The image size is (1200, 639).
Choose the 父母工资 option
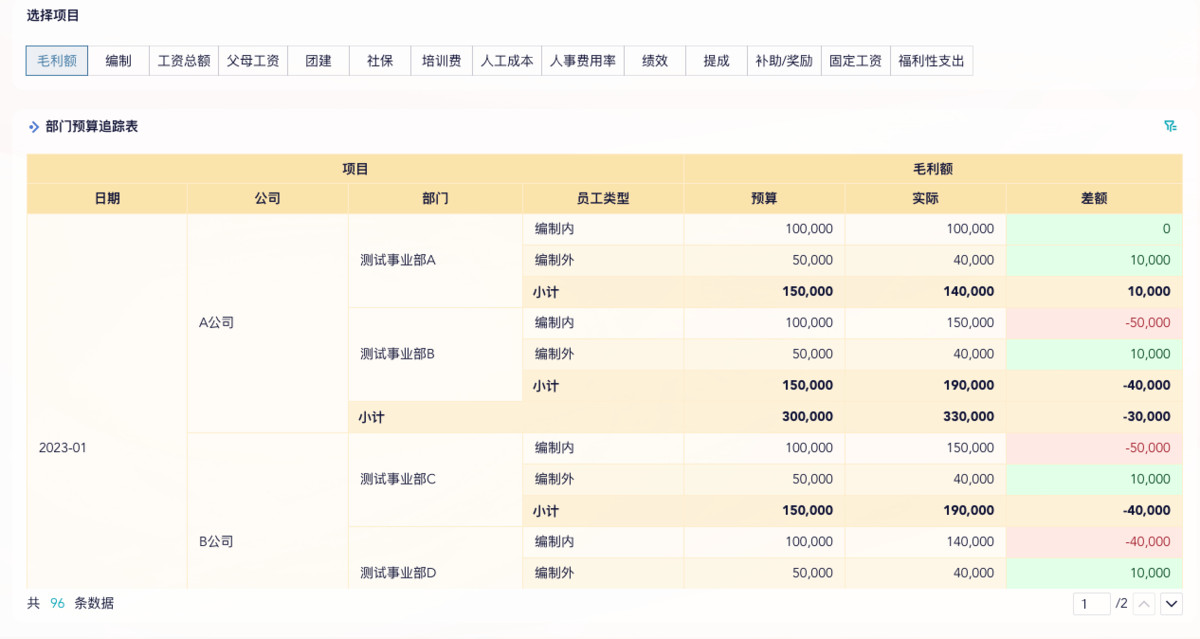click(x=253, y=61)
